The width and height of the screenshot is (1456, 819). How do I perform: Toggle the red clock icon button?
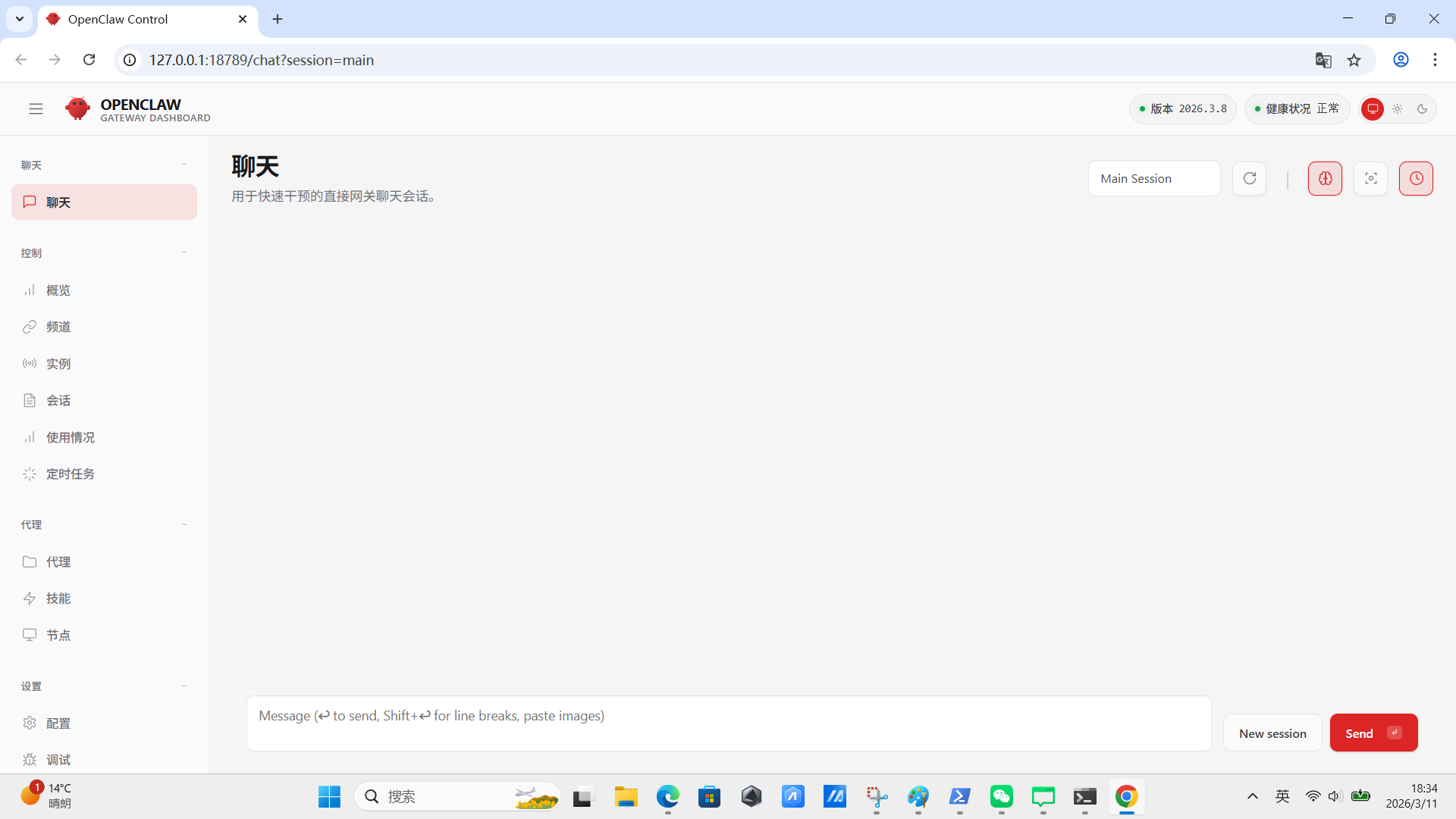coord(1416,178)
